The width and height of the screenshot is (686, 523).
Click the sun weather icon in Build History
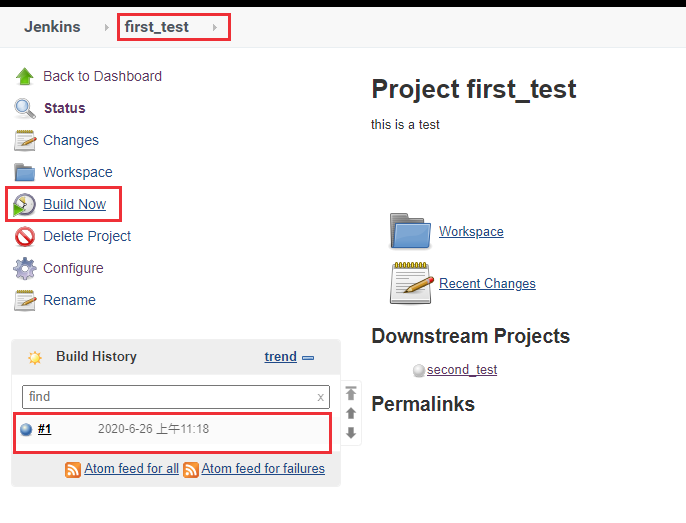point(35,358)
